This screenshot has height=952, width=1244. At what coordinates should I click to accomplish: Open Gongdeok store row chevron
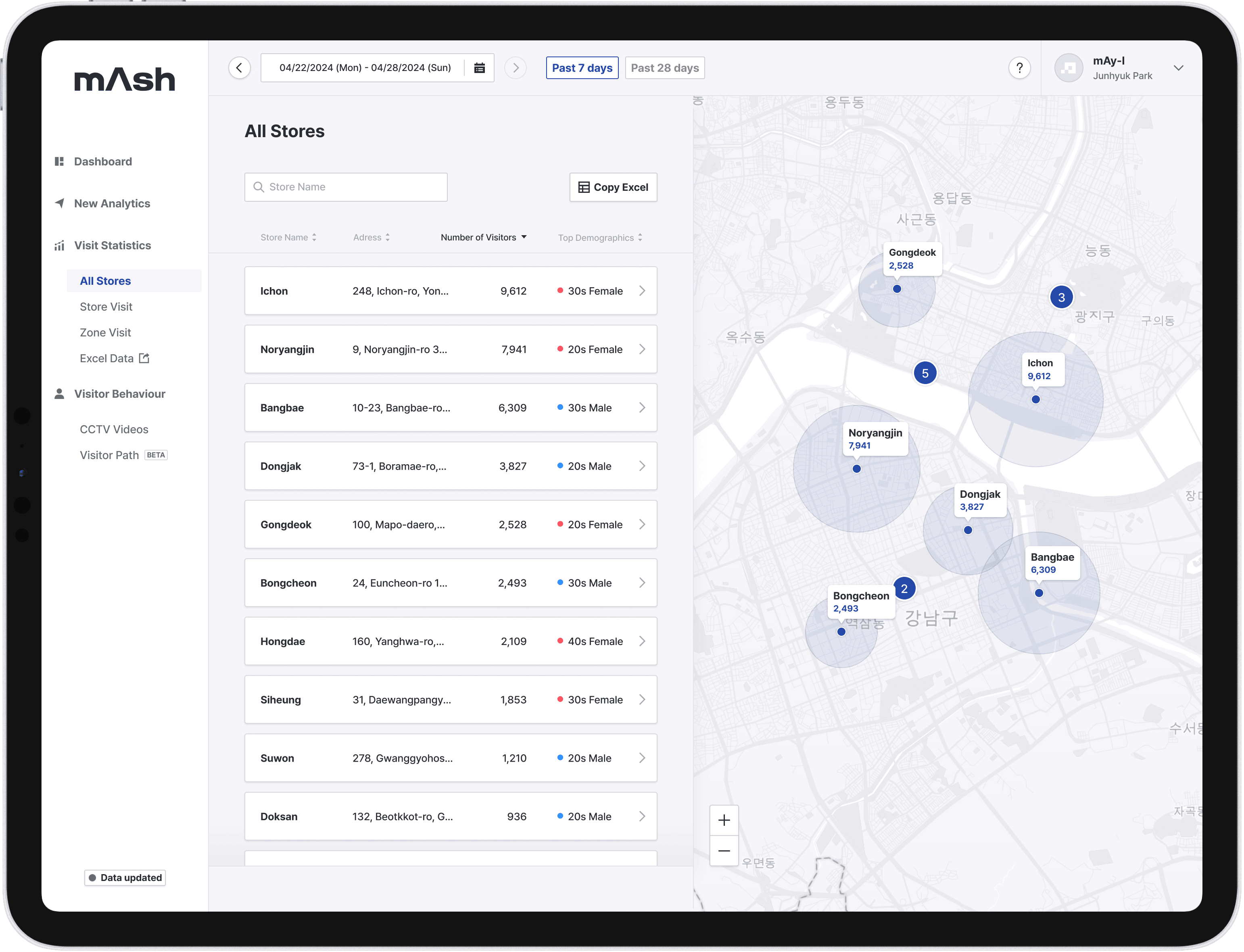(x=643, y=524)
